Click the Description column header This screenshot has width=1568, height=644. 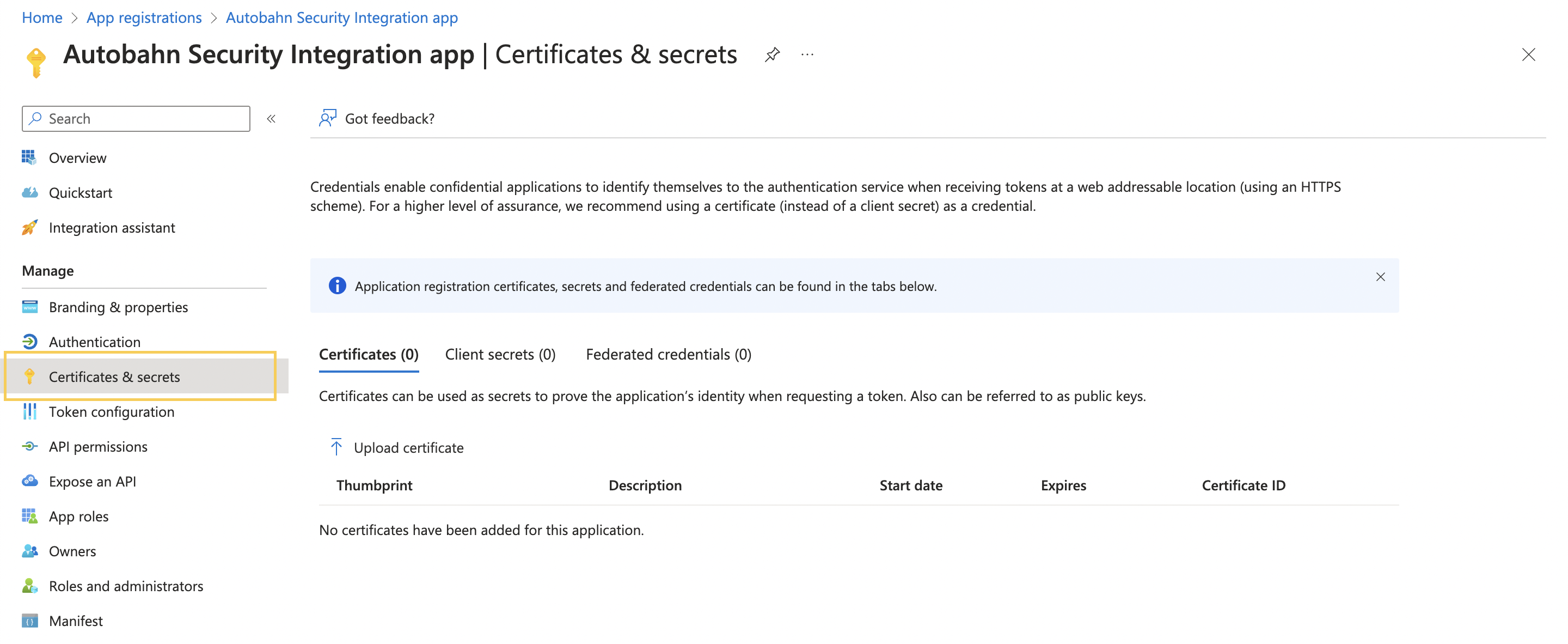pos(645,485)
